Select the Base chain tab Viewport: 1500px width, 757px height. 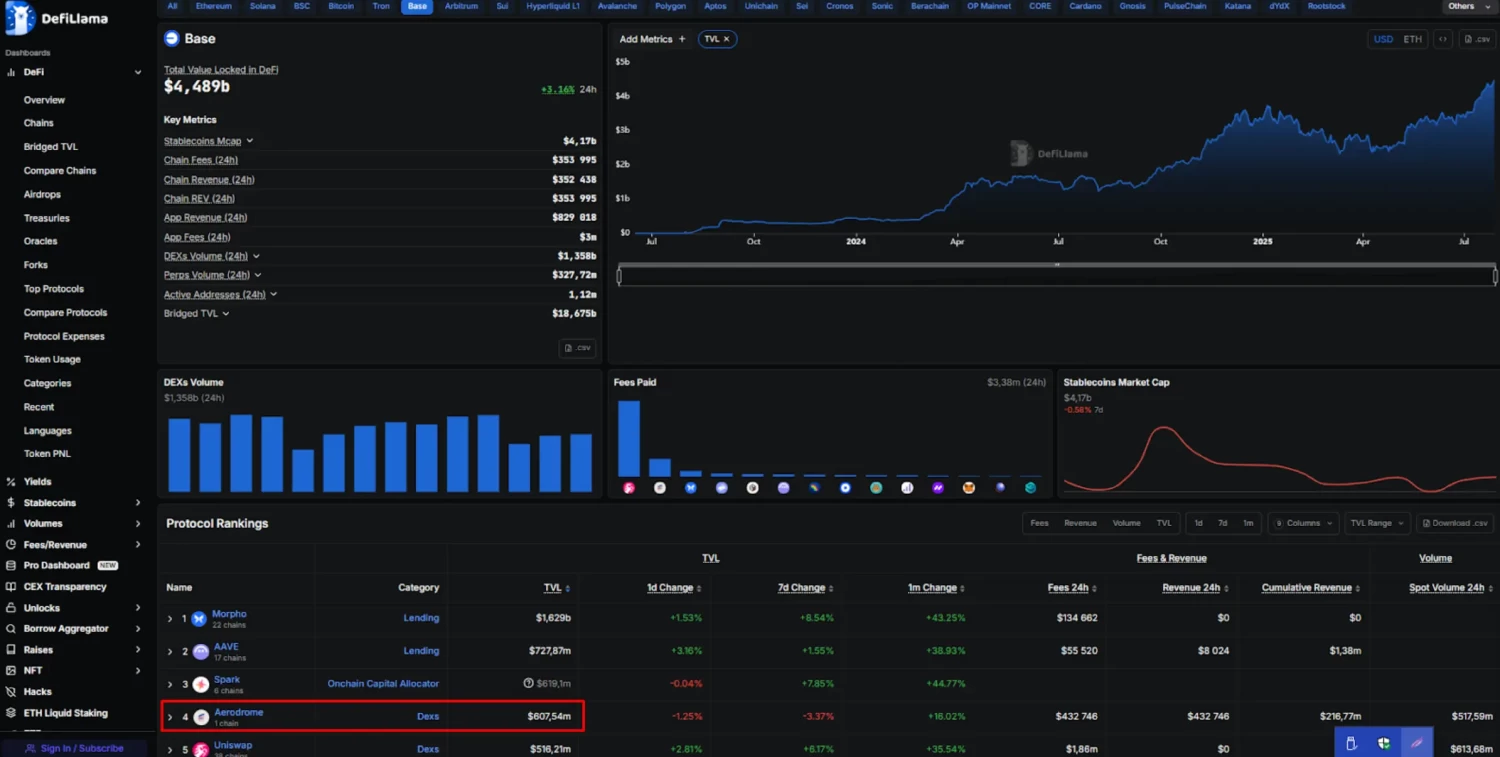[417, 6]
